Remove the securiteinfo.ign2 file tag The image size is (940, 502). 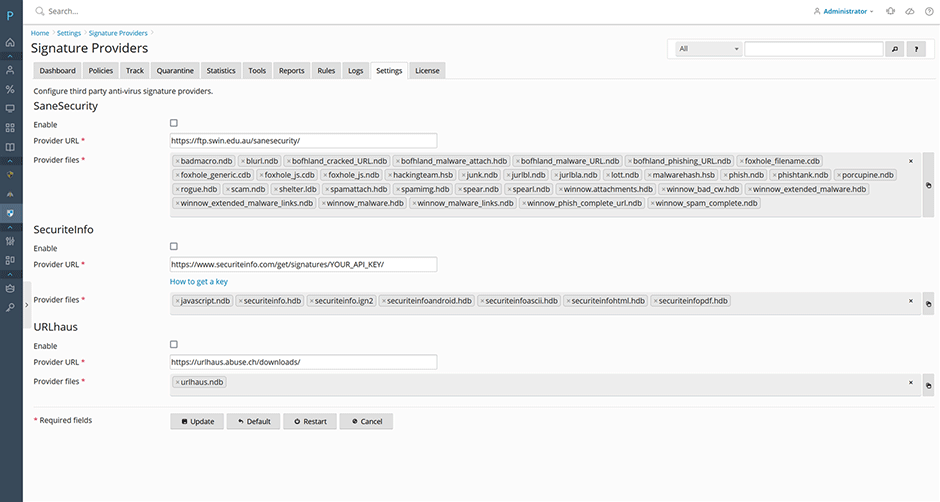point(312,301)
